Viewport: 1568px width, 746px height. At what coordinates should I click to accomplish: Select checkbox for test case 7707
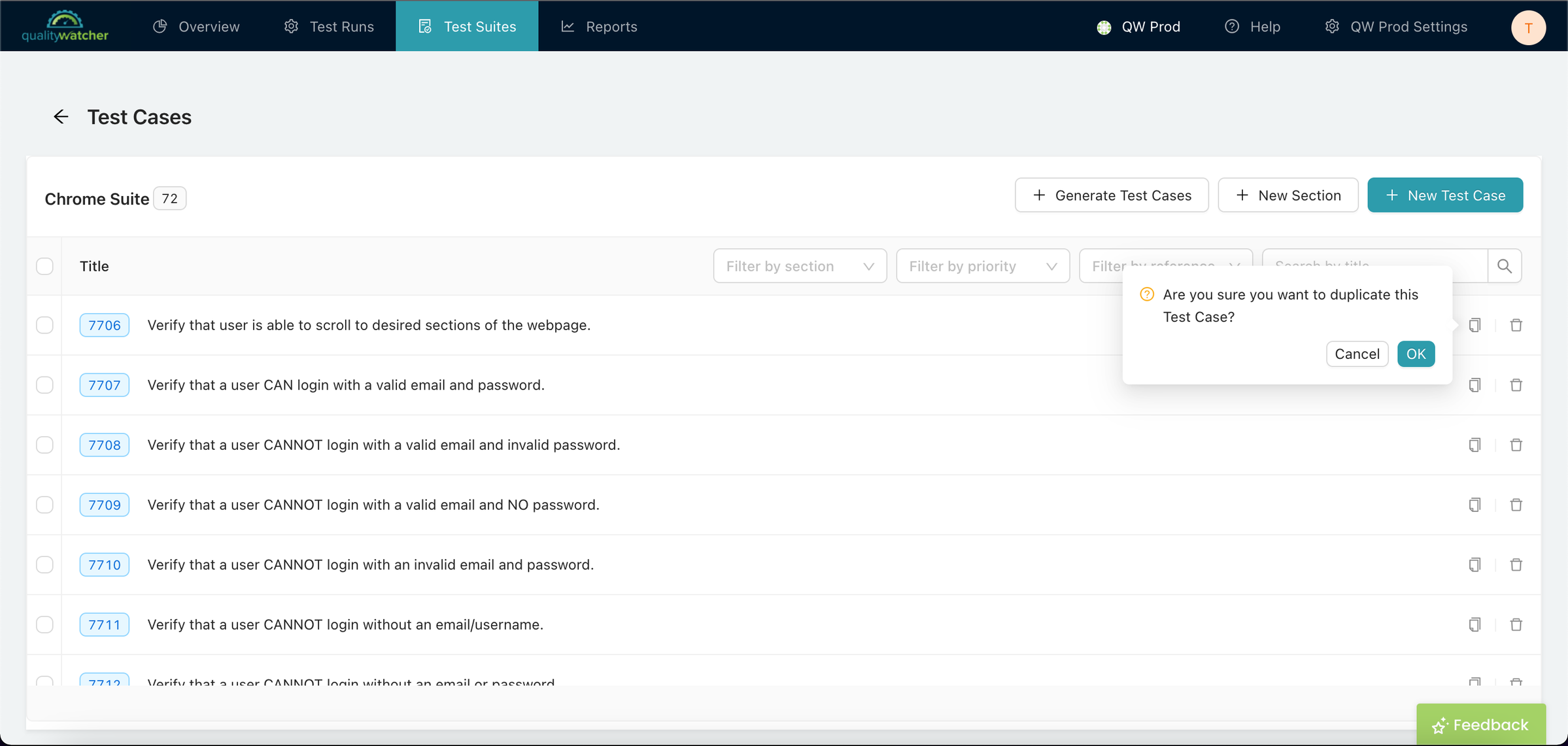coord(44,385)
